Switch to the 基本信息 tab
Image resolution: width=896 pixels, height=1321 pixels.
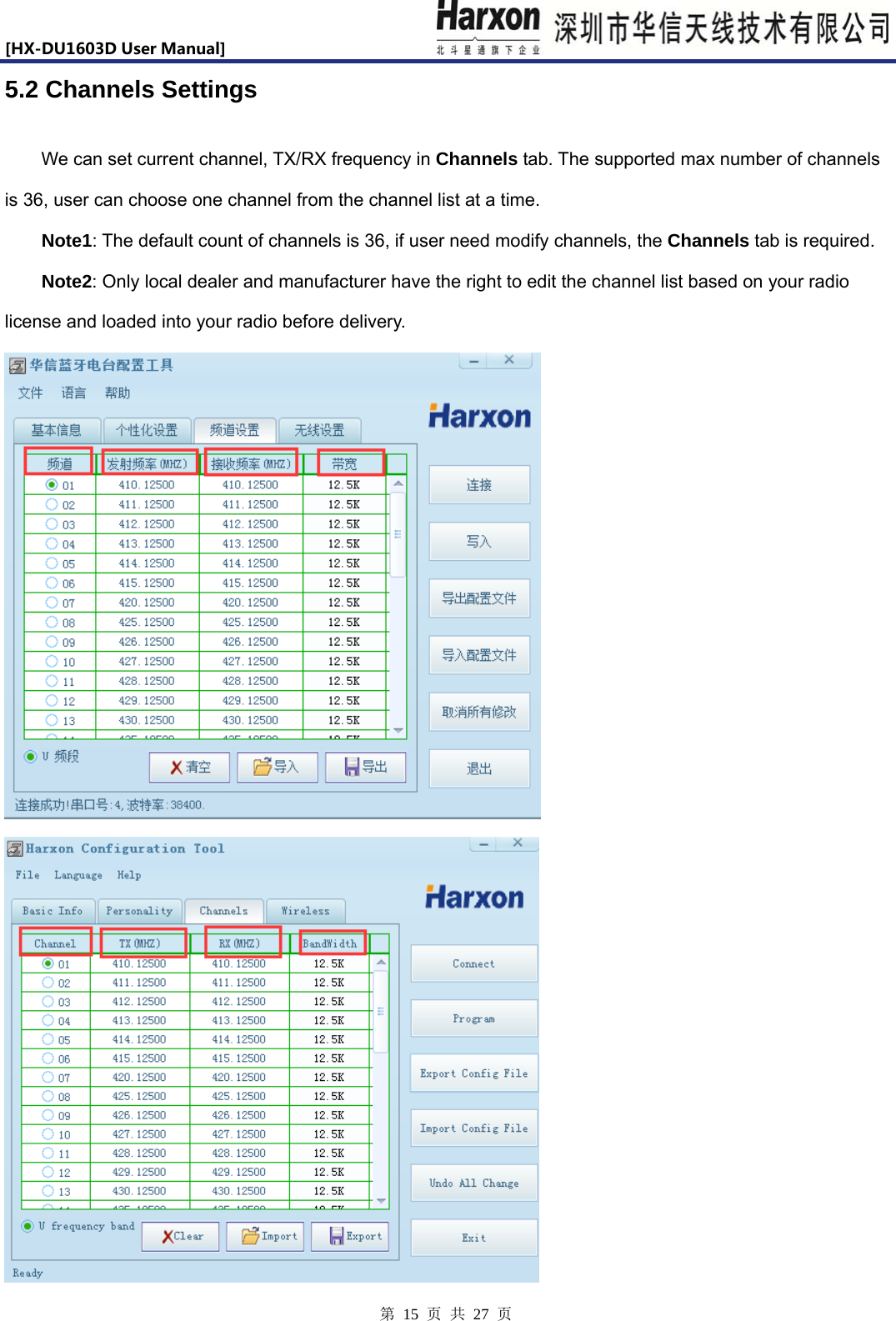point(57,430)
